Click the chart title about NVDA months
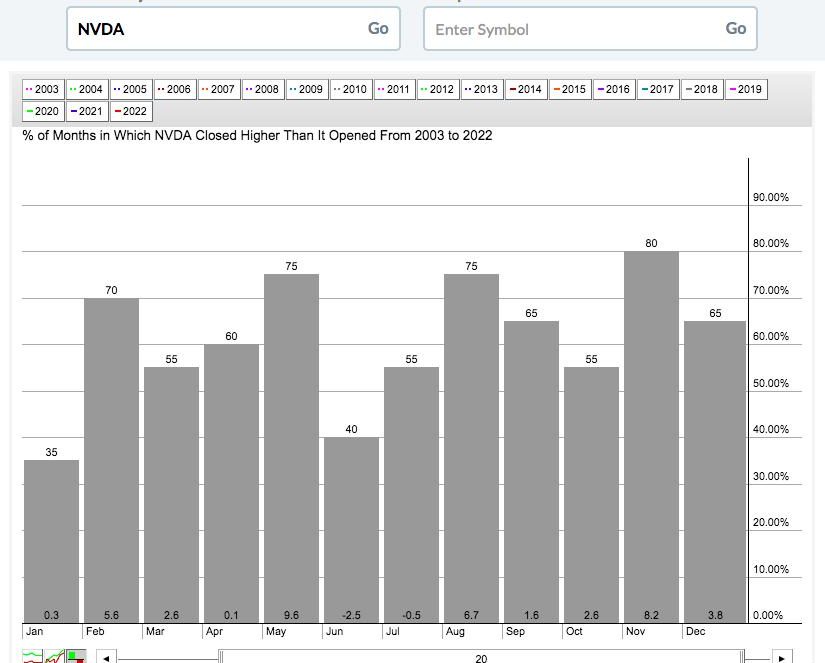Screen dimensions: 825x663 click(257, 136)
